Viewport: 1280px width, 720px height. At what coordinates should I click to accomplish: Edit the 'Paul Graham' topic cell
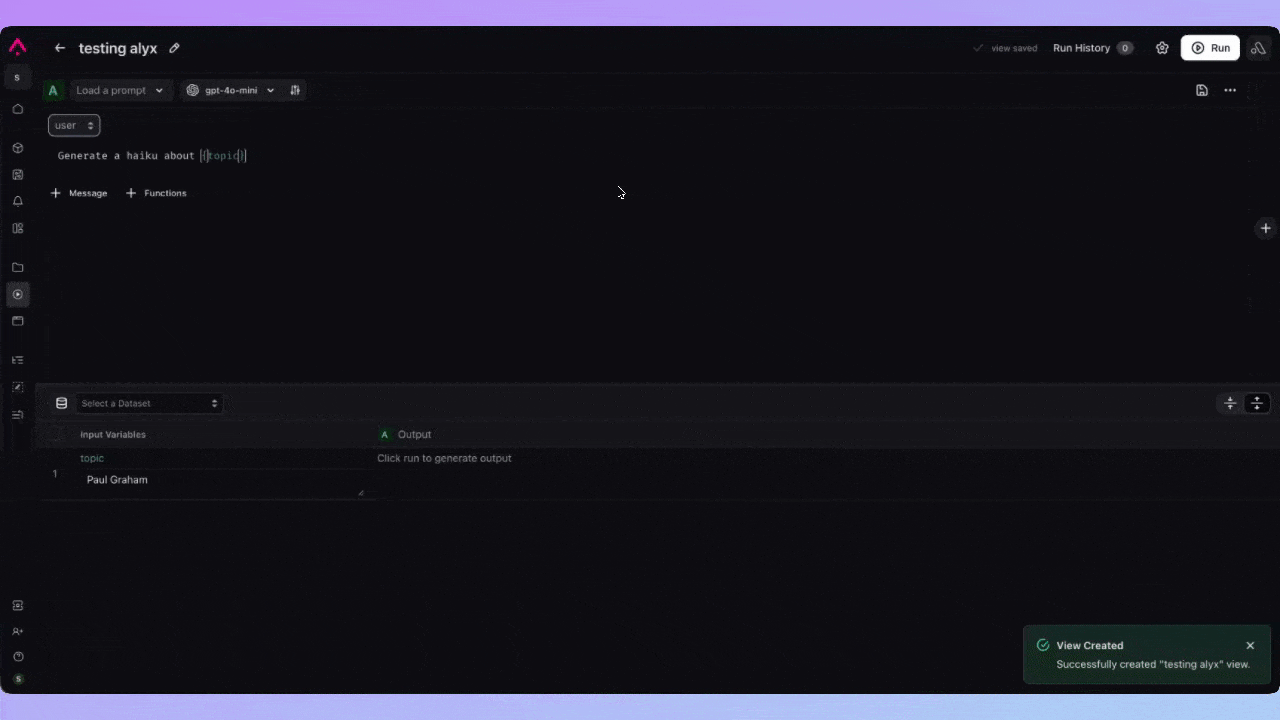click(117, 480)
